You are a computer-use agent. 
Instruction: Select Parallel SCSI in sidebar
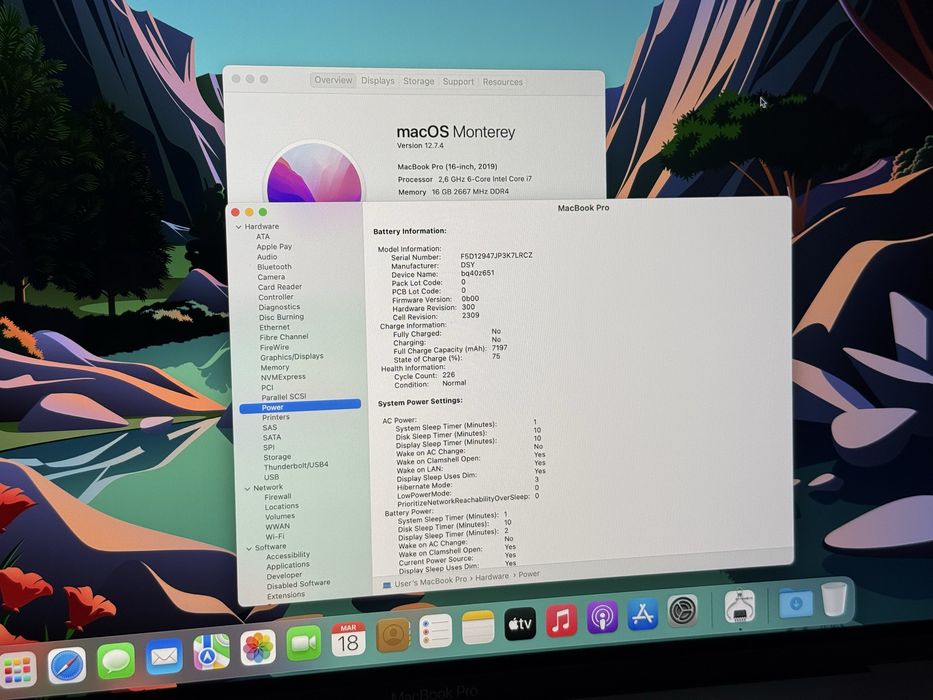pyautogui.click(x=284, y=397)
